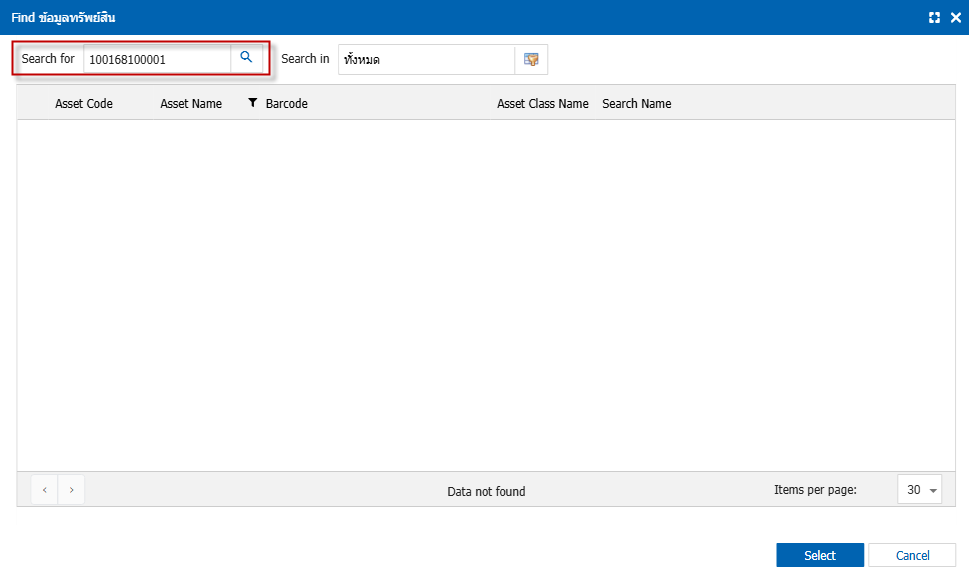Close the Find dialog with X
Screen dimensions: 969x576
coord(955,17)
